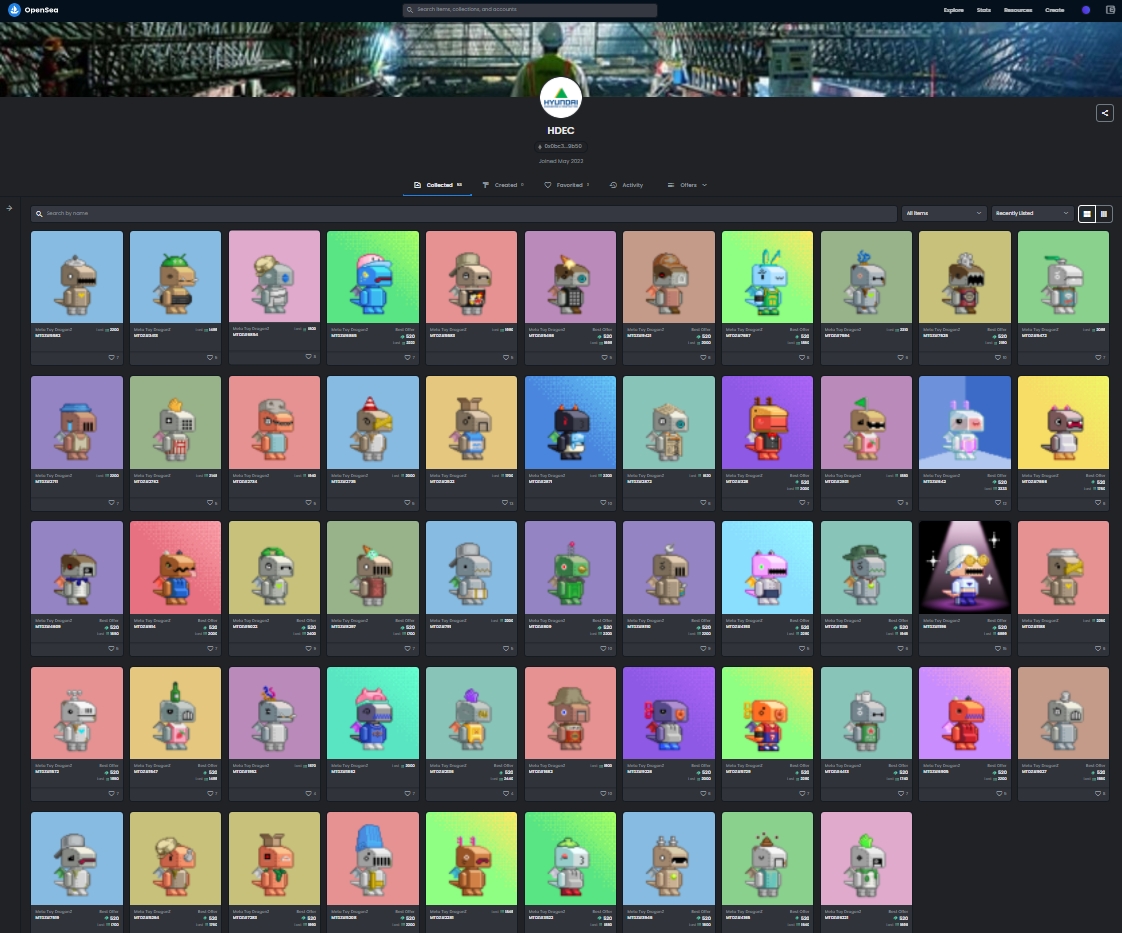Viewport: 1122px width, 933px height.
Task: Open the purple account avatar menu
Action: [x=1086, y=10]
